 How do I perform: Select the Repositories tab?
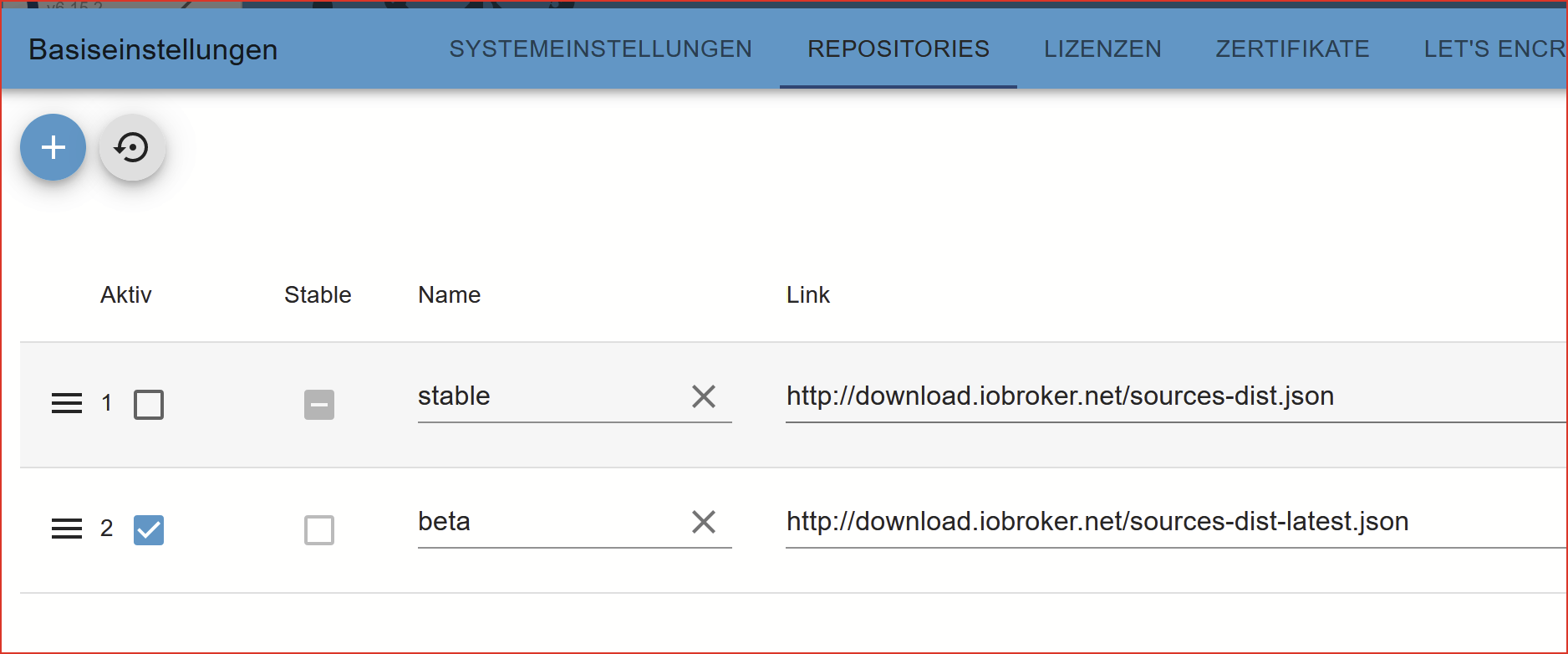[898, 49]
